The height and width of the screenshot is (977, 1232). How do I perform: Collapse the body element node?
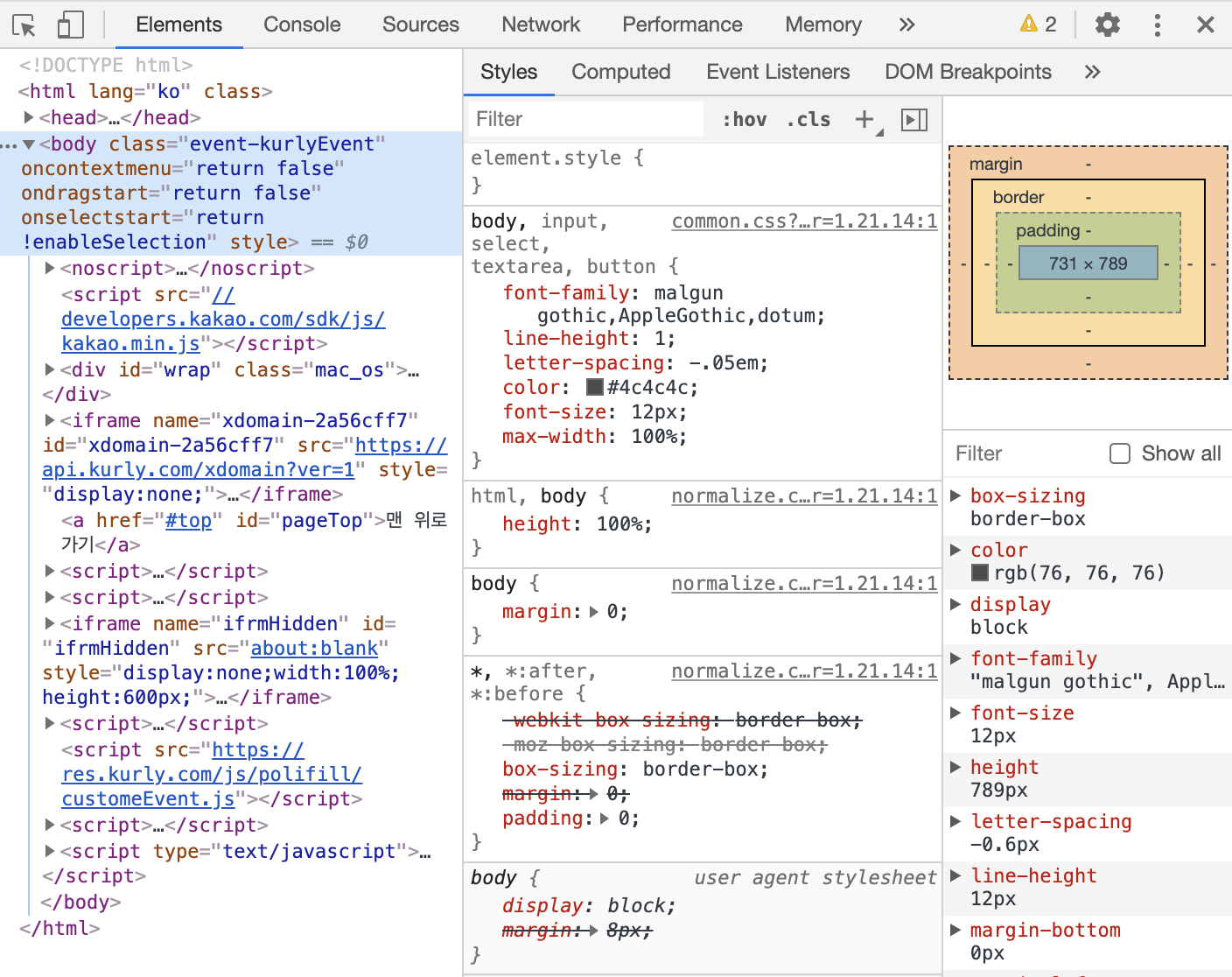click(x=29, y=144)
